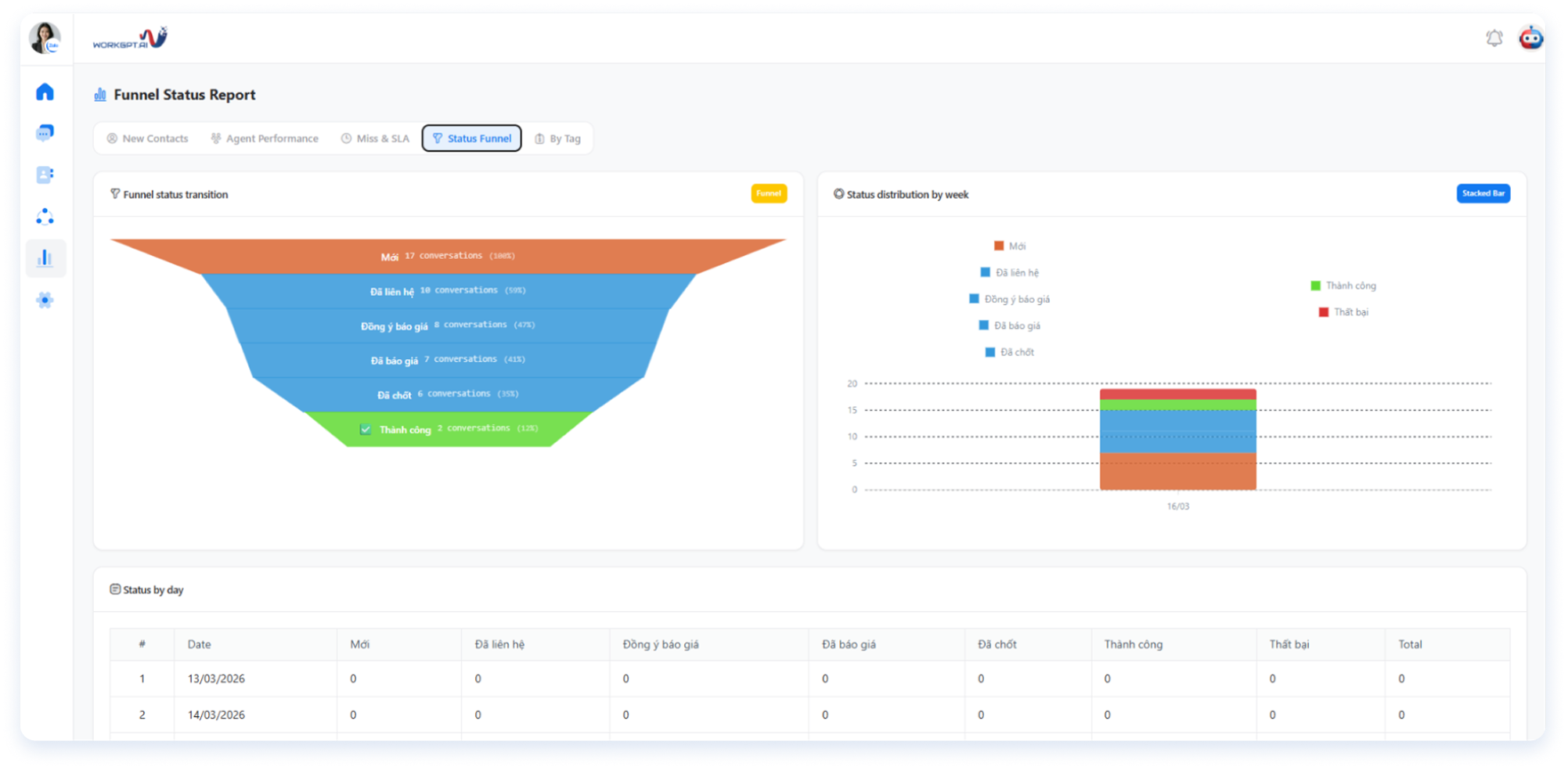Toggle Thất bại series in chart legend

pos(1343,311)
